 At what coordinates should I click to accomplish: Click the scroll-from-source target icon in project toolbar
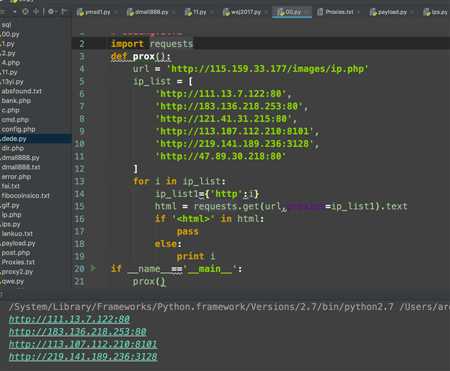pos(25,12)
